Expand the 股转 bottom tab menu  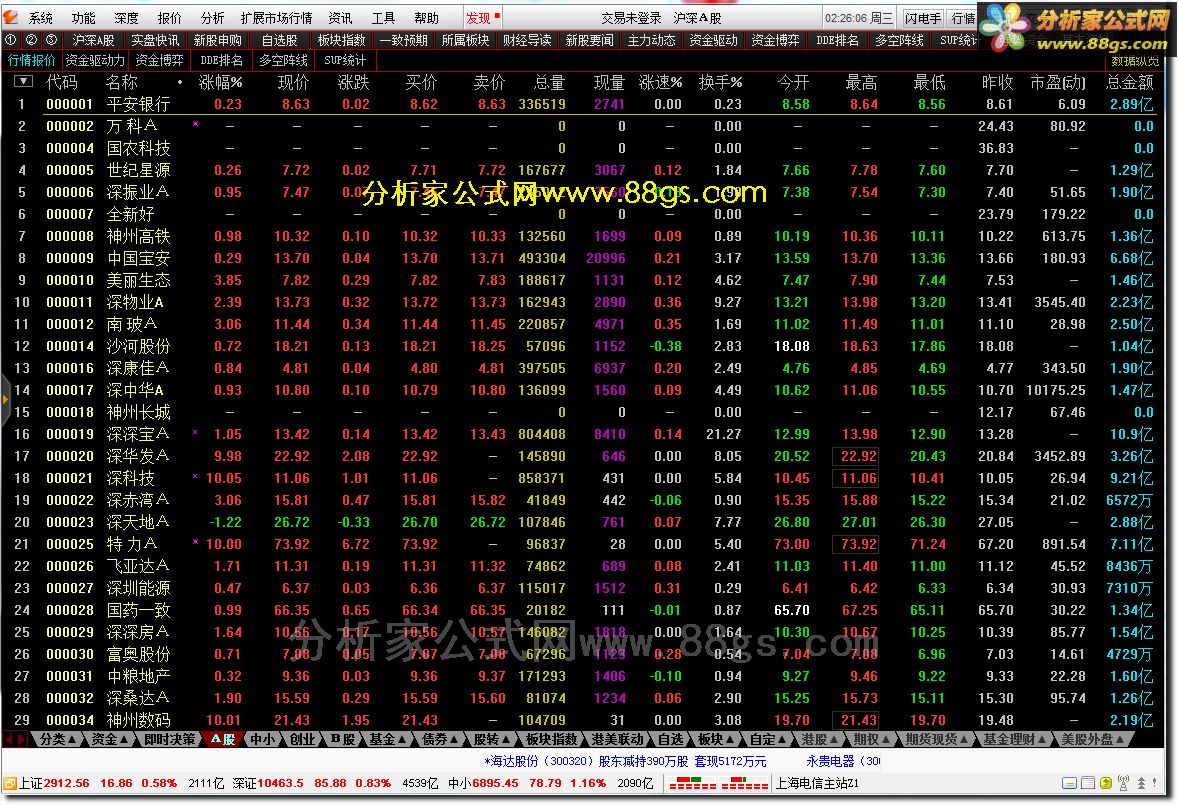(493, 740)
